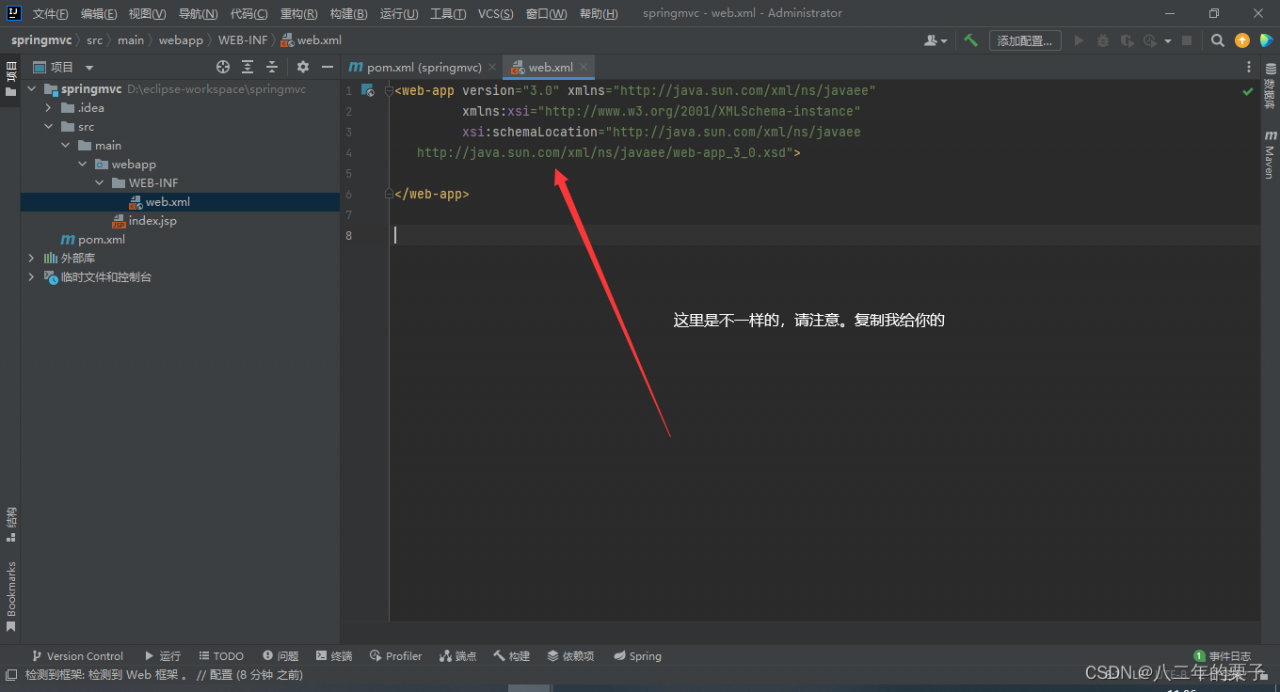
Task: Open the Structure tool window on the left strip
Action: tap(11, 524)
